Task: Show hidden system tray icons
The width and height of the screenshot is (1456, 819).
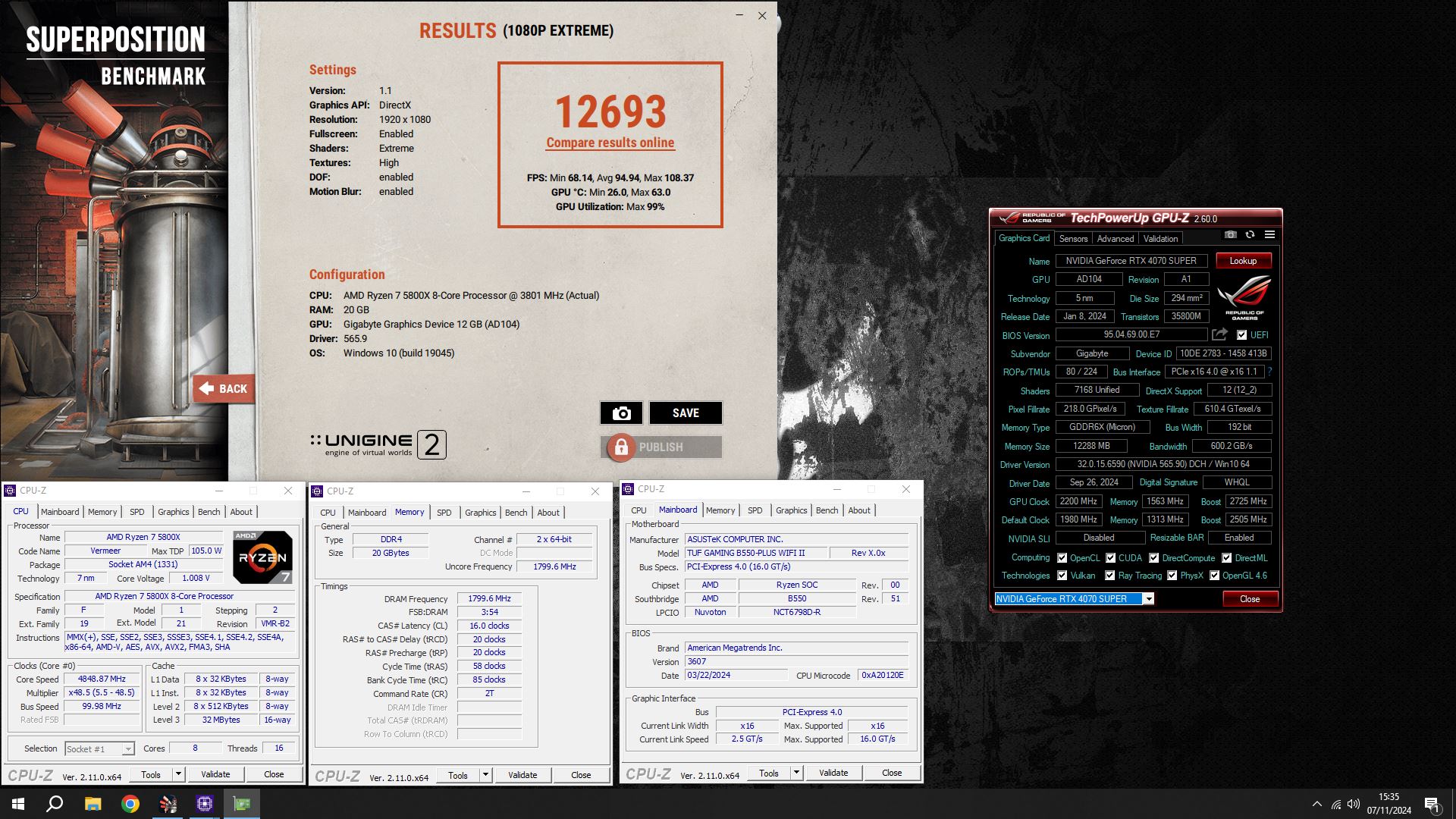Action: coord(1316,804)
